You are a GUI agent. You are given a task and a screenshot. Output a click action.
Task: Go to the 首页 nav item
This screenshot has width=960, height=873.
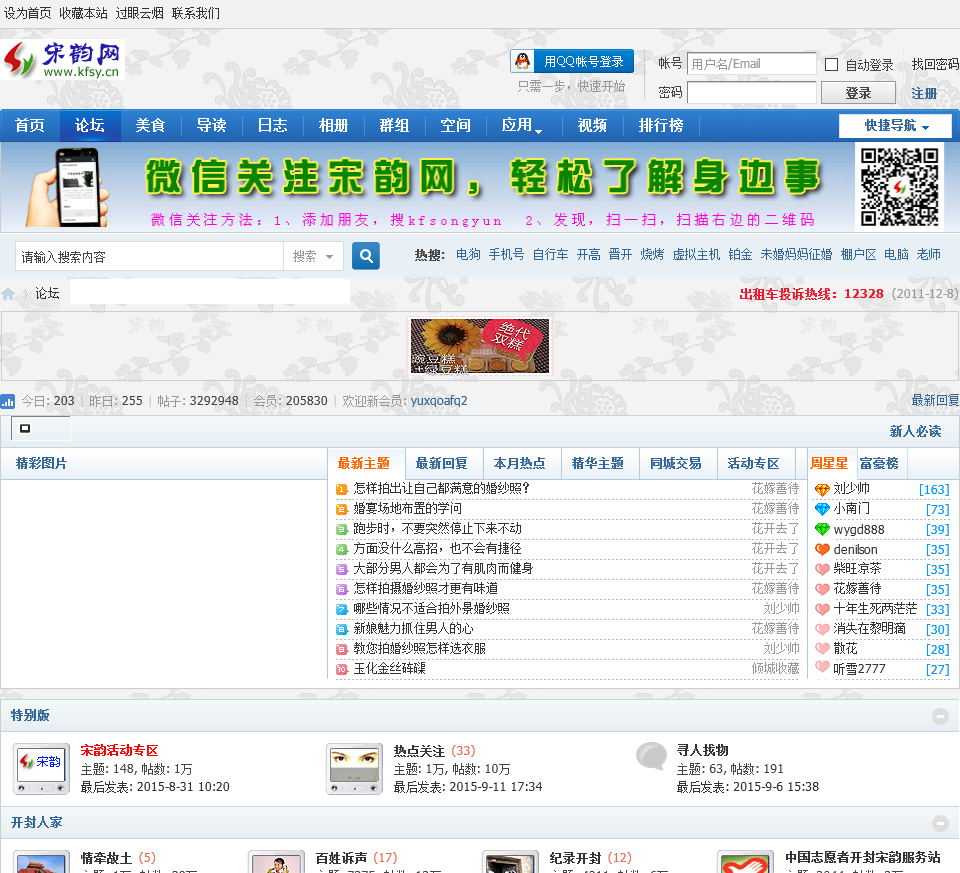30,126
